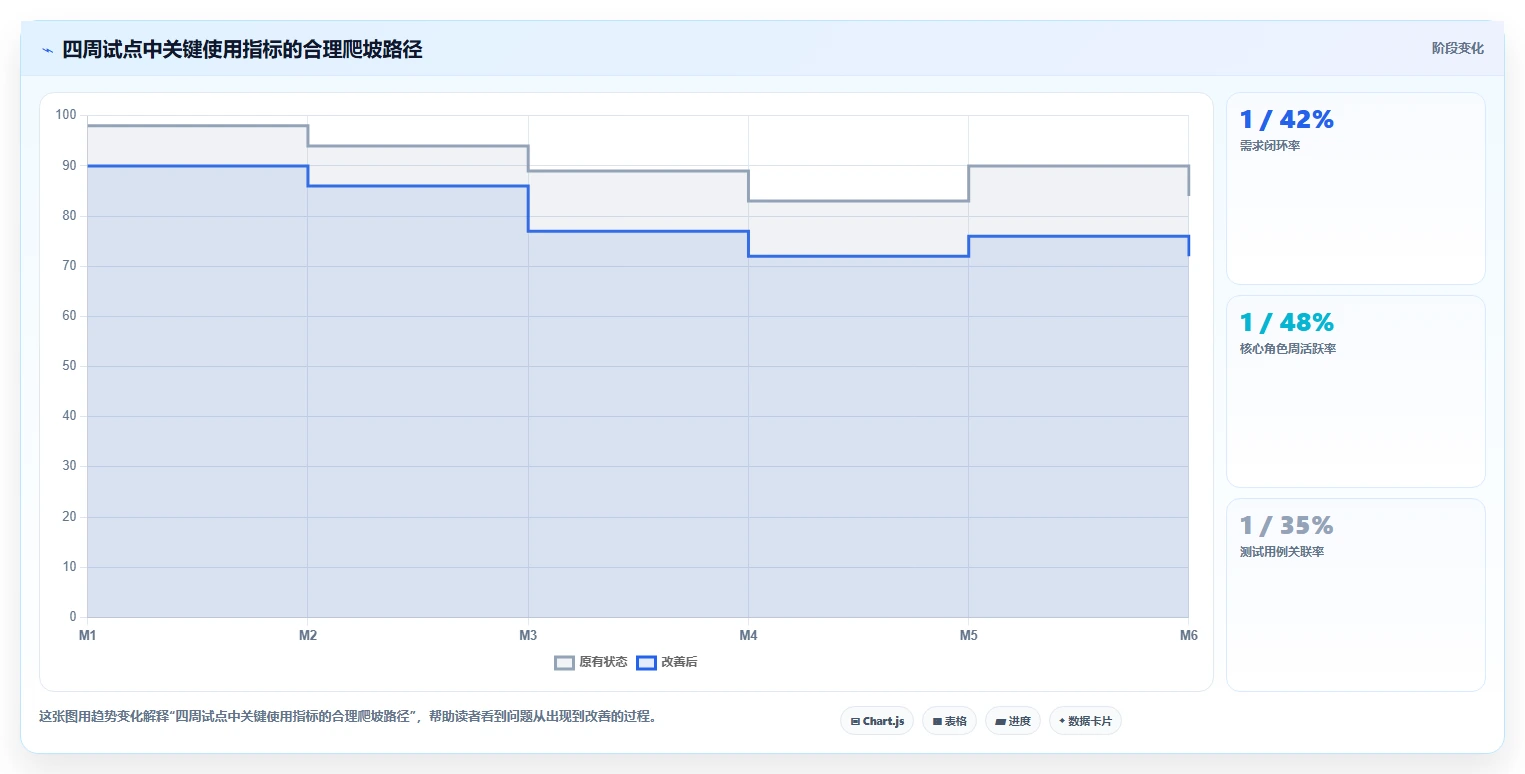Click the 1 / 35% value text
This screenshot has width=1525, height=774.
[1286, 526]
